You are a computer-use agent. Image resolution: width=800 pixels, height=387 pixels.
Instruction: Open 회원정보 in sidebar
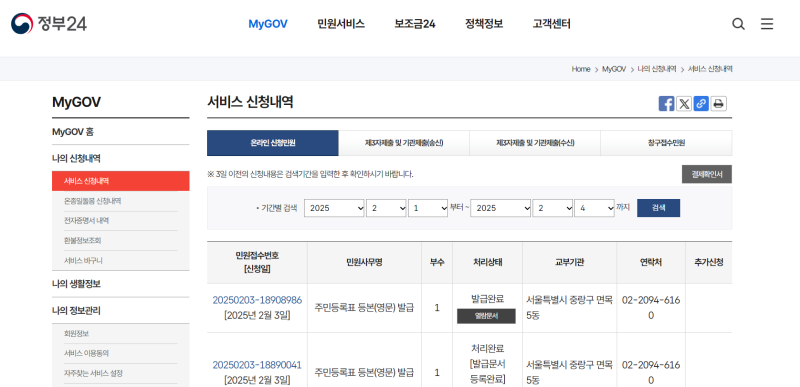click(77, 333)
